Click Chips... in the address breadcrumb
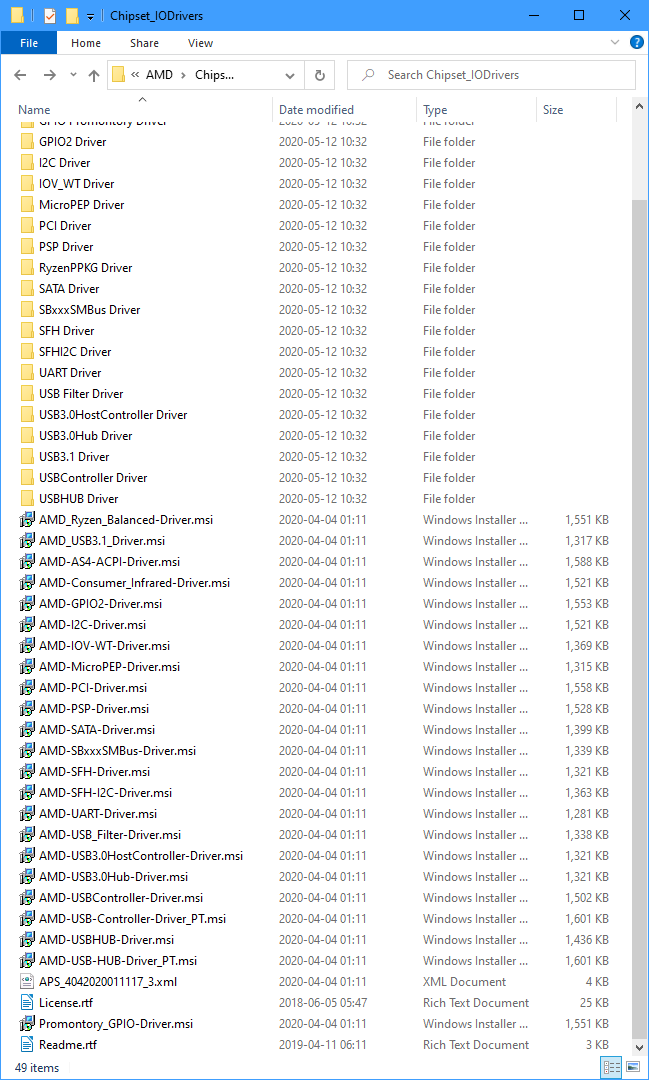 click(214, 75)
